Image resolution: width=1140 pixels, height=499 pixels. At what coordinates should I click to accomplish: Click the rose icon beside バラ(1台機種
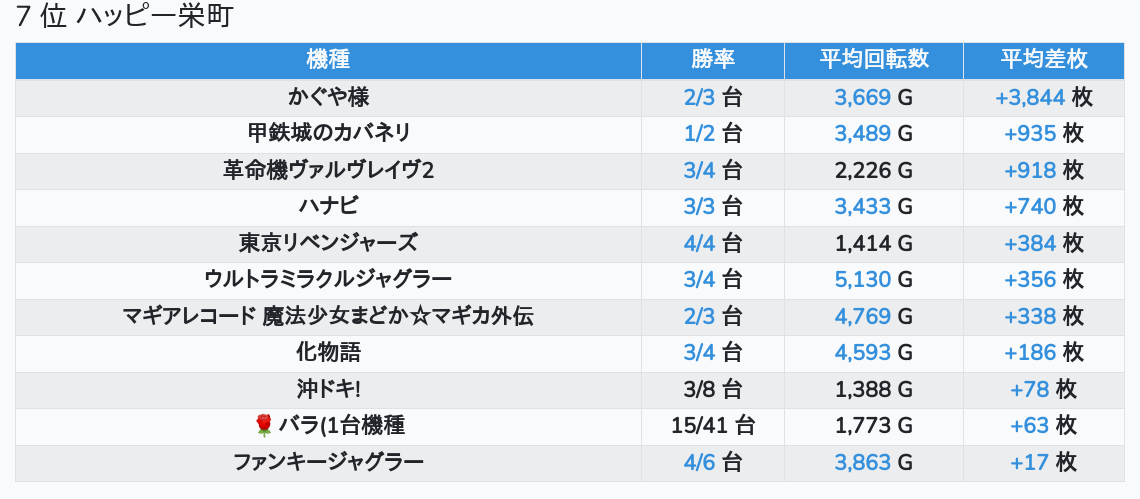[x=264, y=426]
